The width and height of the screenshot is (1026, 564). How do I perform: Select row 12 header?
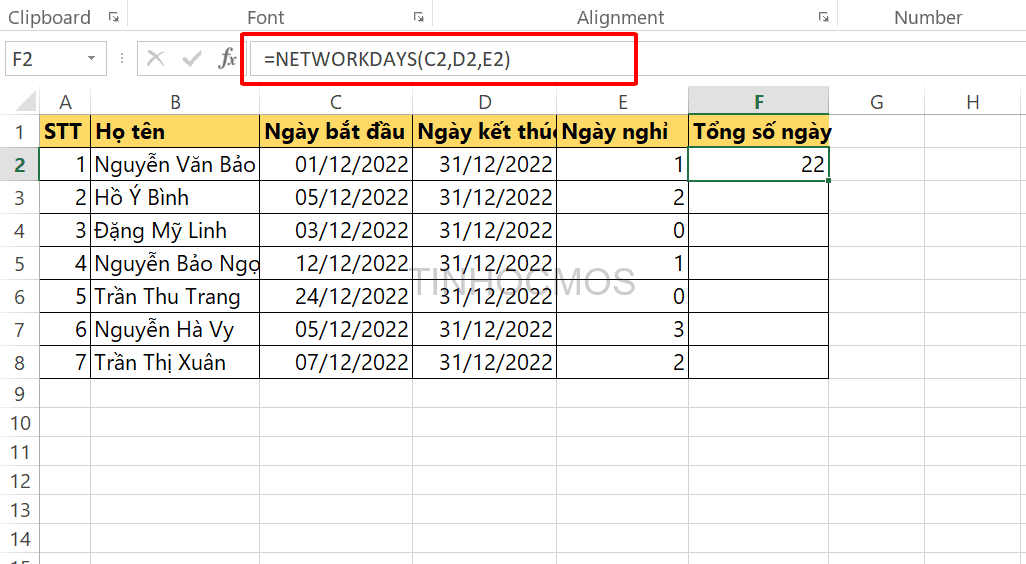(20, 481)
